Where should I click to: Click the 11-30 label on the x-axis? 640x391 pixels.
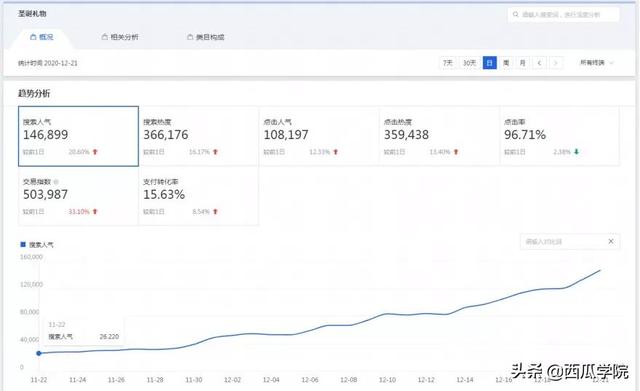tap(193, 380)
